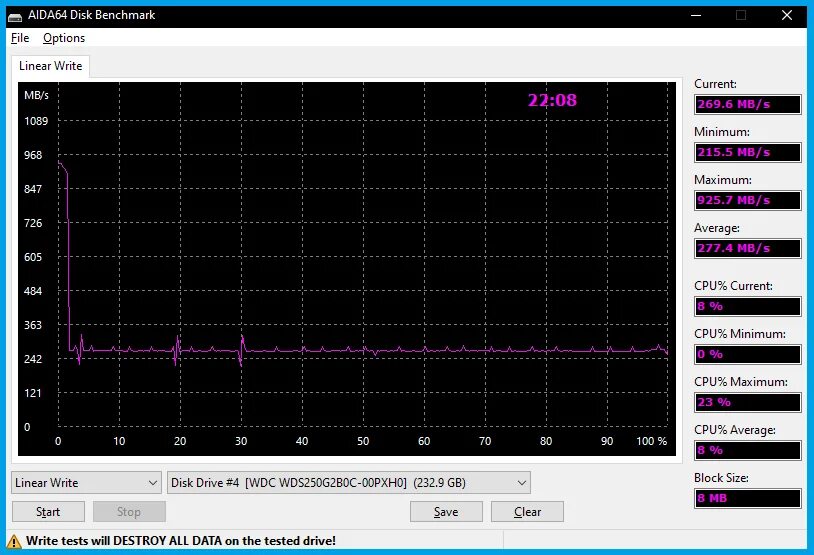
Task: Click the Minimum 215.5 MB/s value
Action: (748, 153)
